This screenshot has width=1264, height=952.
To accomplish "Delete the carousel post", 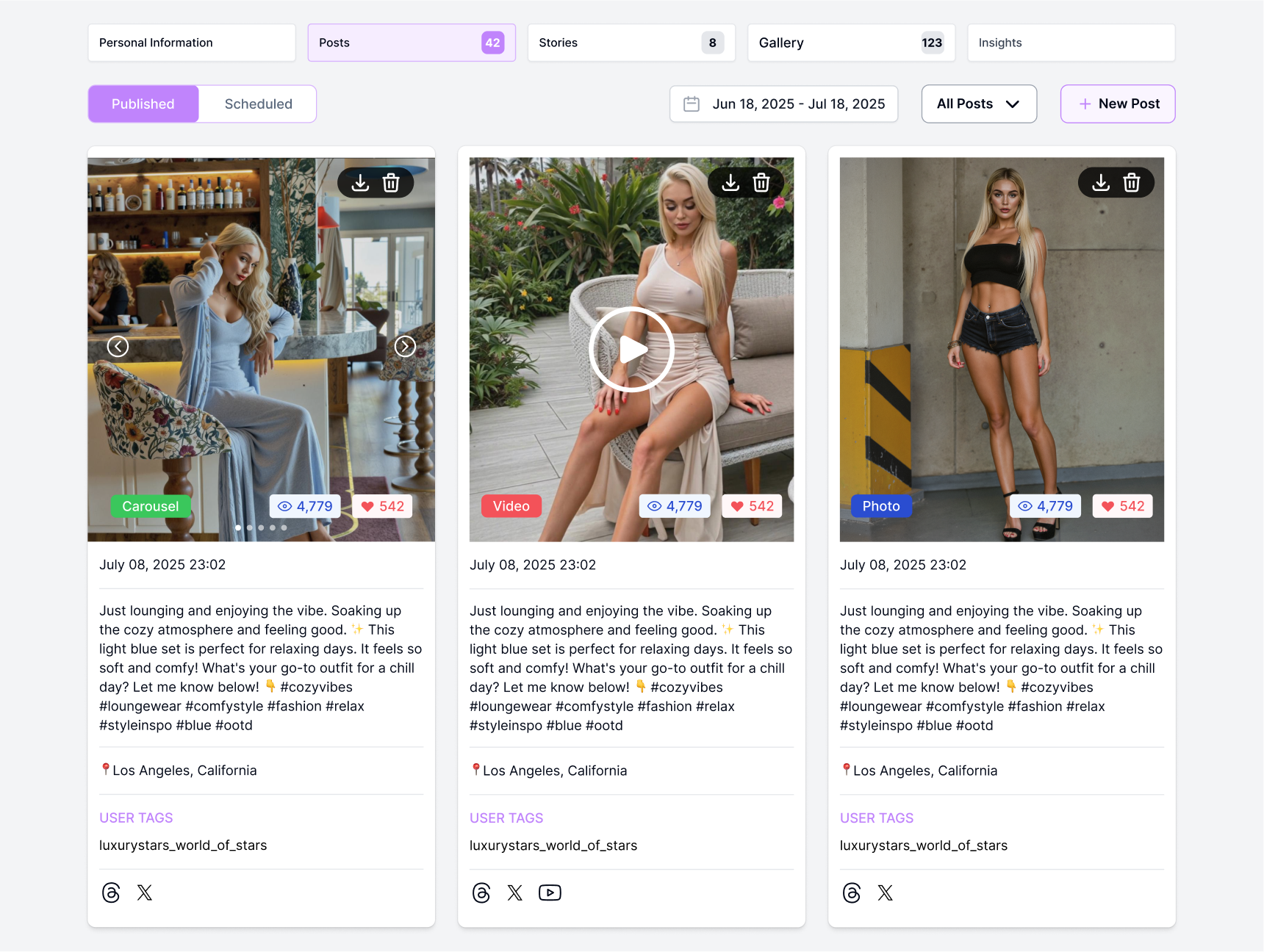I will 391,183.
